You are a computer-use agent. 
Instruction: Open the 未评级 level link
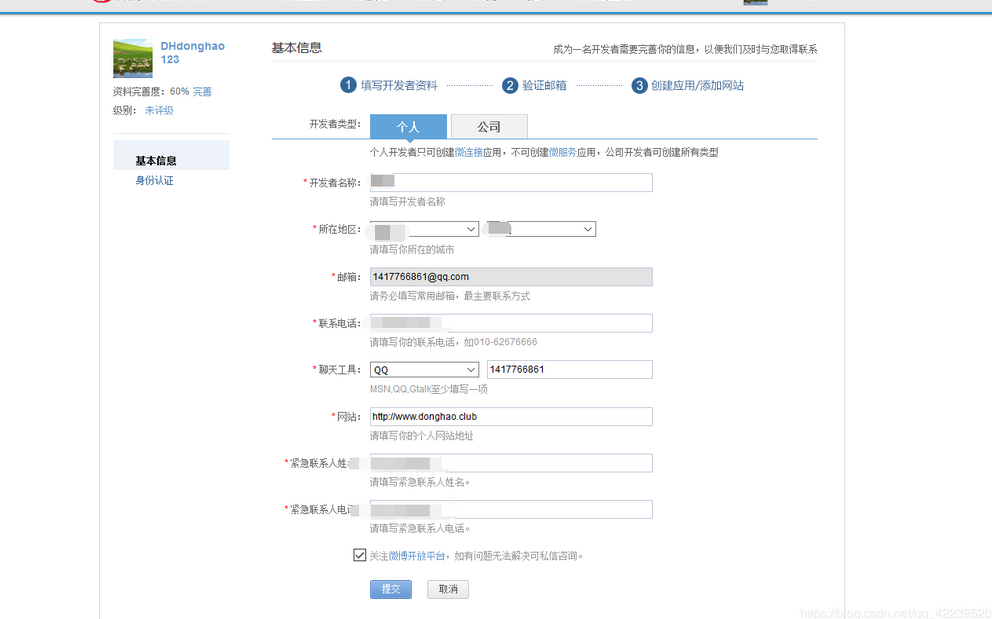(x=159, y=111)
